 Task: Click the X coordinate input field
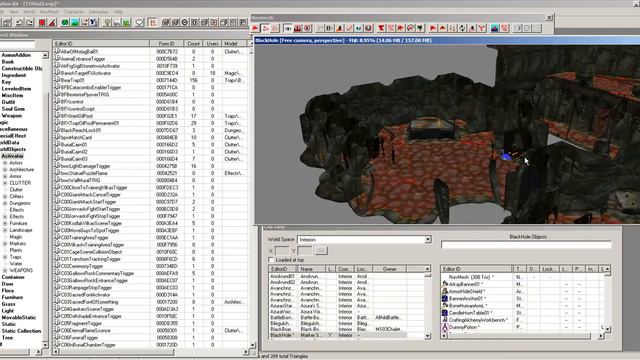pos(282,250)
